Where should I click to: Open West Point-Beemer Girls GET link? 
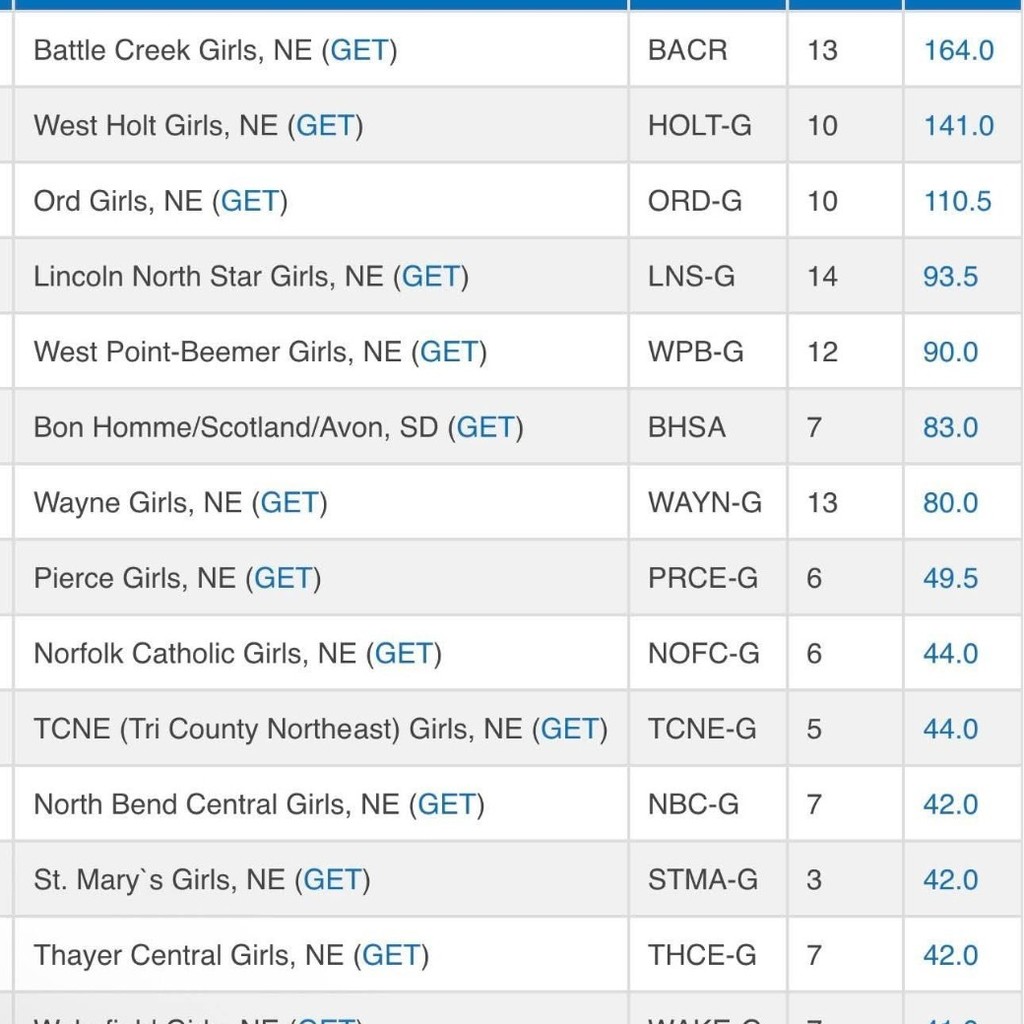coord(449,352)
